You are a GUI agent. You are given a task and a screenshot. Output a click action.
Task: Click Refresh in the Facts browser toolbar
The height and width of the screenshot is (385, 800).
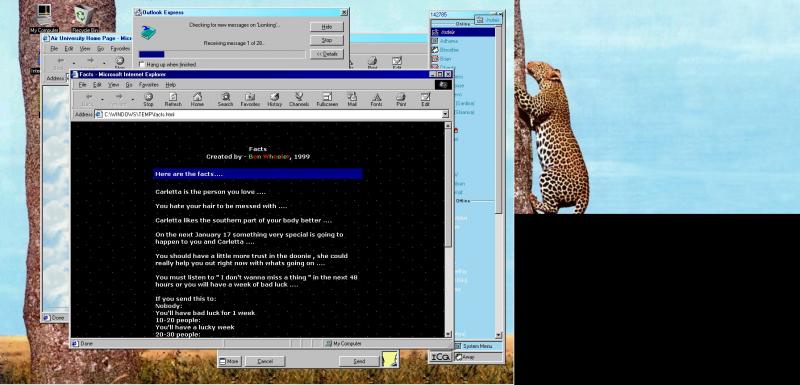pos(173,99)
